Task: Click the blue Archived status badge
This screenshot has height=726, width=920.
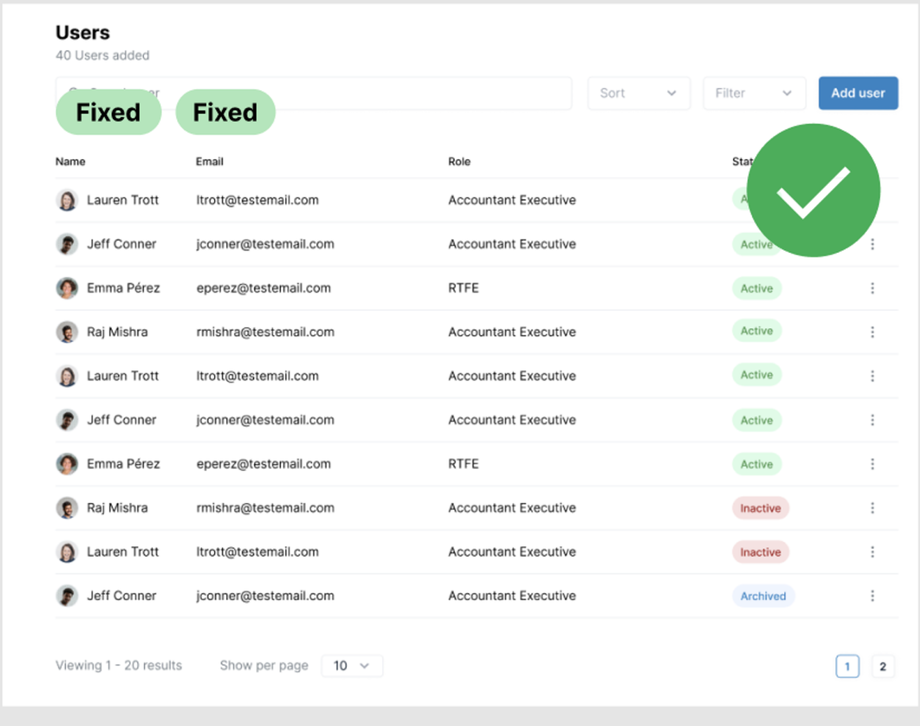Action: tap(763, 596)
